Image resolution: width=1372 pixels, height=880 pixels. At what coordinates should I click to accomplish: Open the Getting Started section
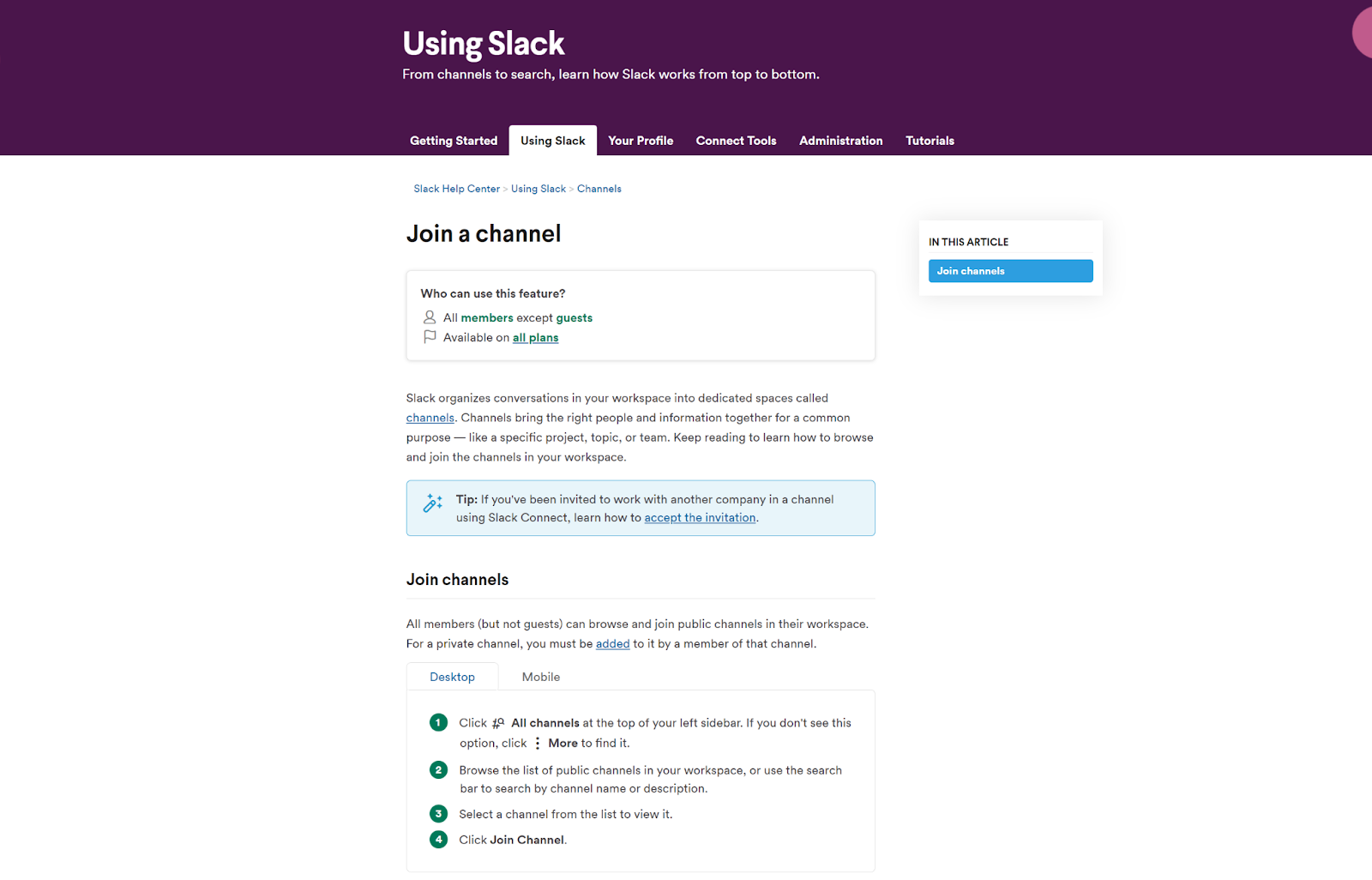454,140
